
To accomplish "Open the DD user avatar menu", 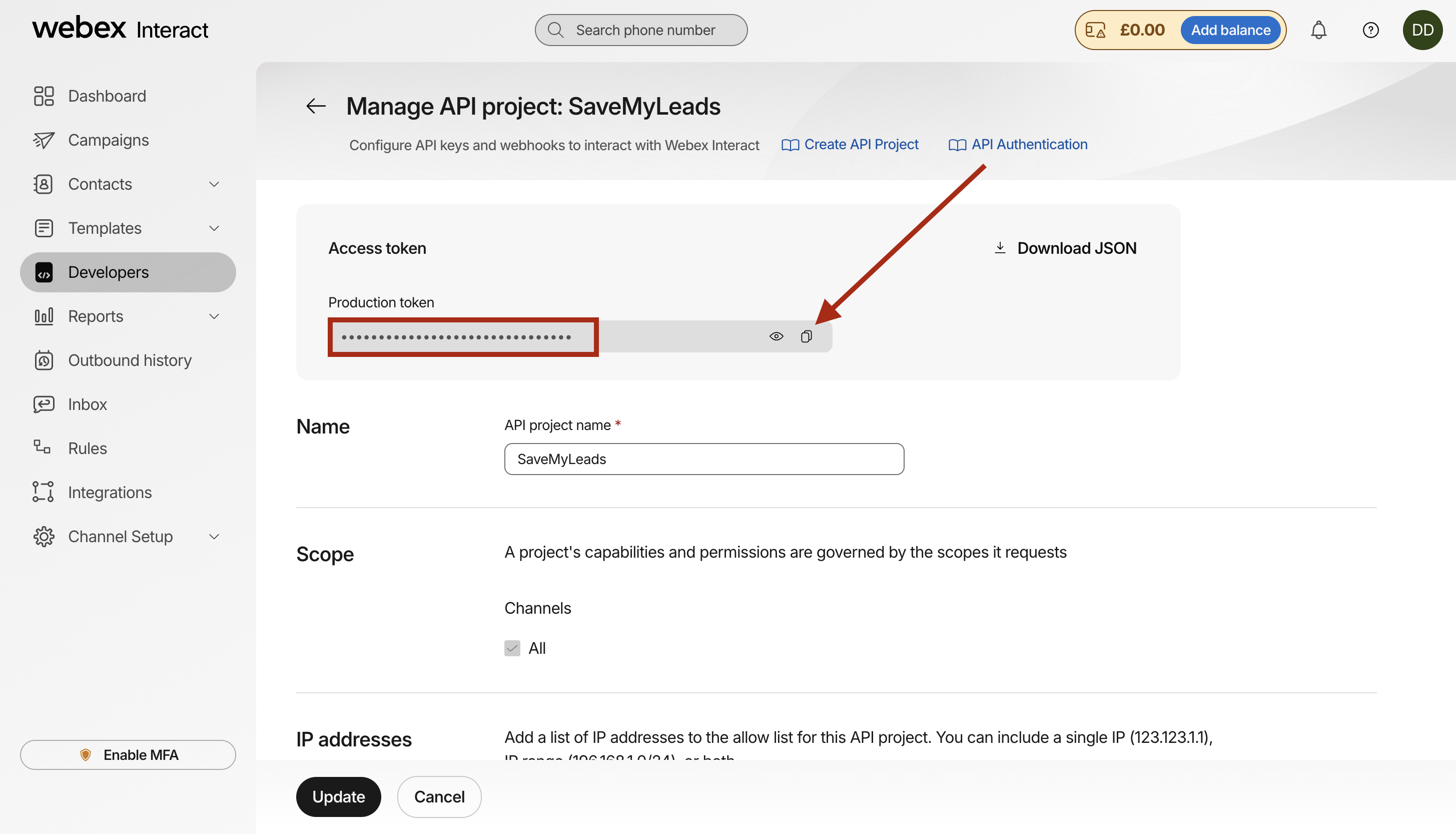I will click(x=1422, y=30).
